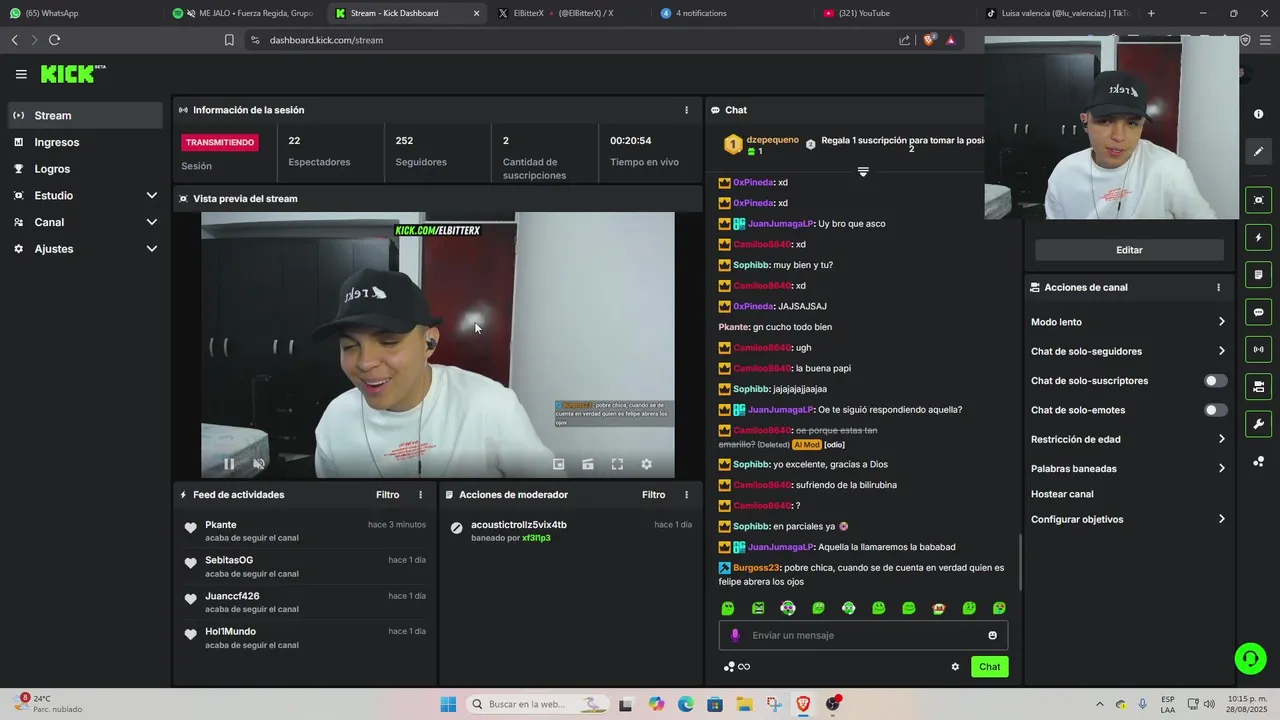
Task: Click username Burgoss23 in the chat
Action: [754, 567]
